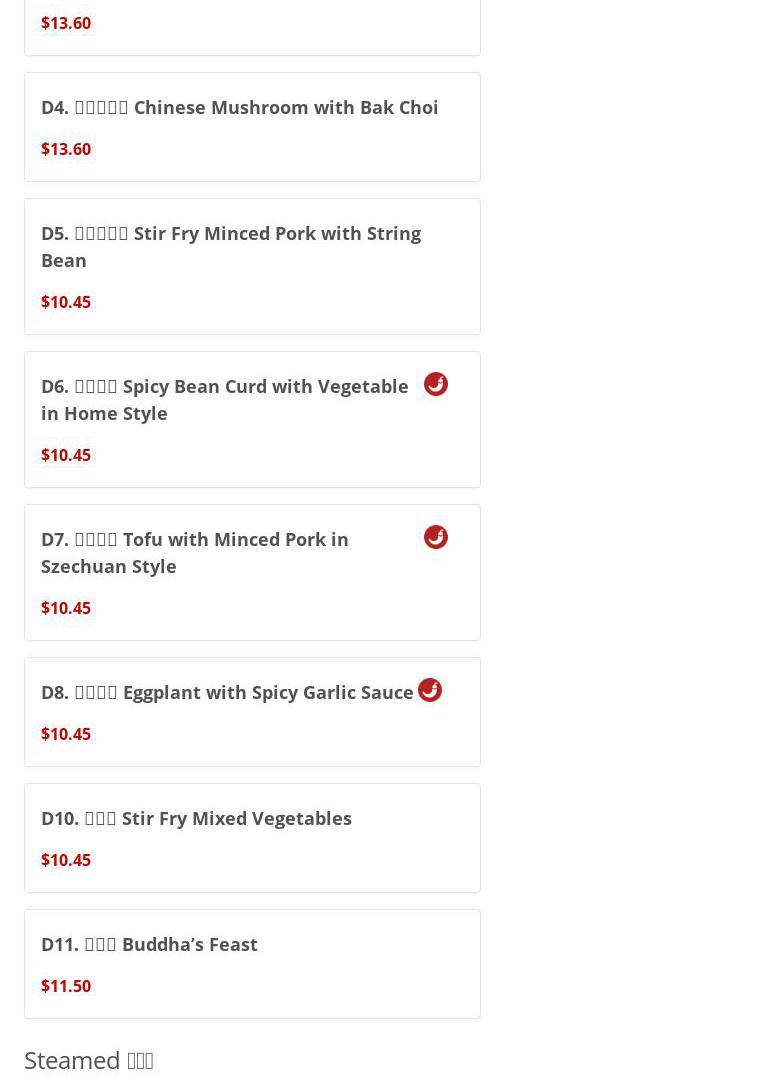Click the spicy icon beside Tofu with Minced Pork
Image resolution: width=770 pixels, height=1082 pixels.
point(436,537)
